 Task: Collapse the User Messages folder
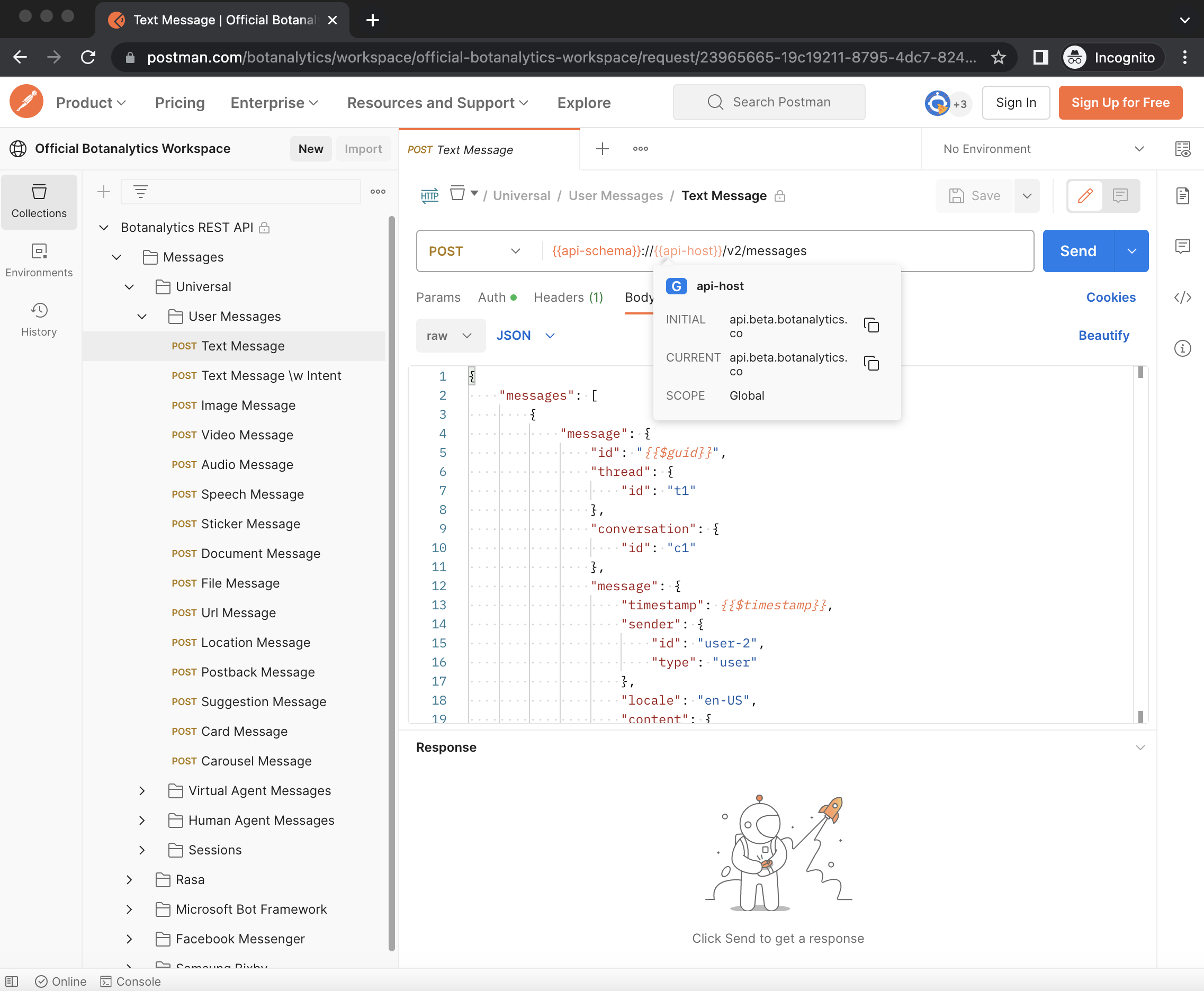point(141,316)
